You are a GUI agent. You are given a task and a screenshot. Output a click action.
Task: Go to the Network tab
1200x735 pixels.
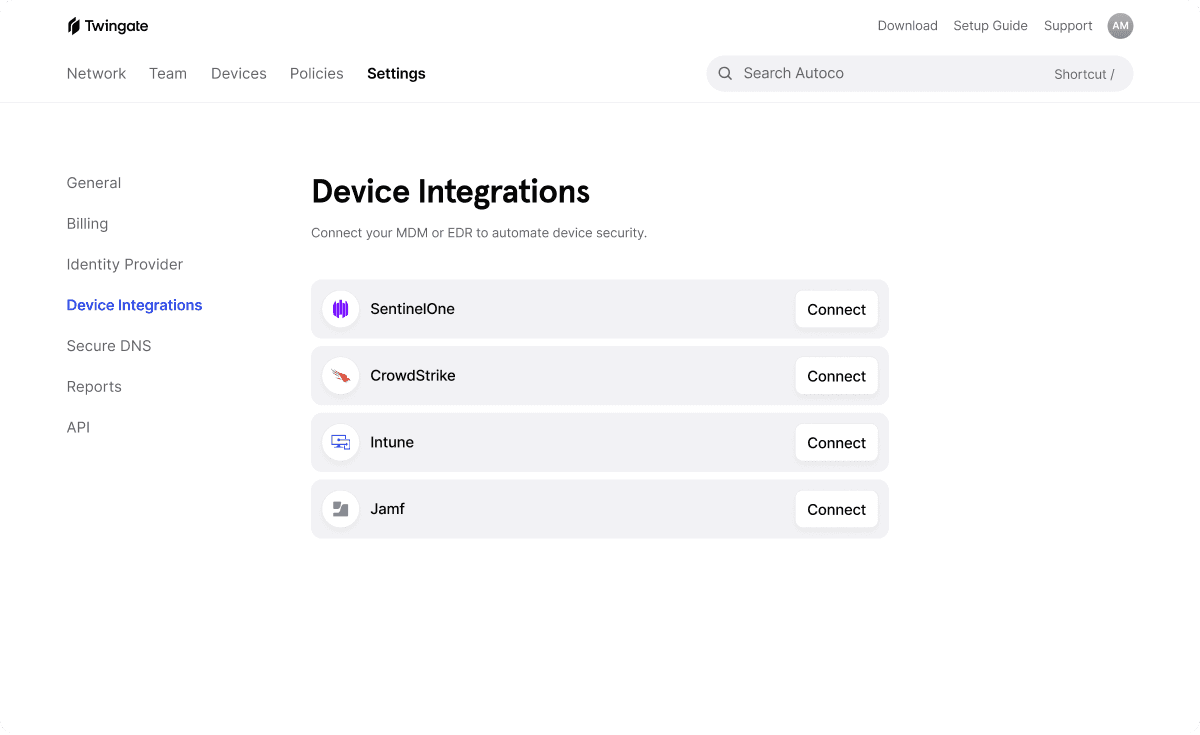click(x=96, y=73)
